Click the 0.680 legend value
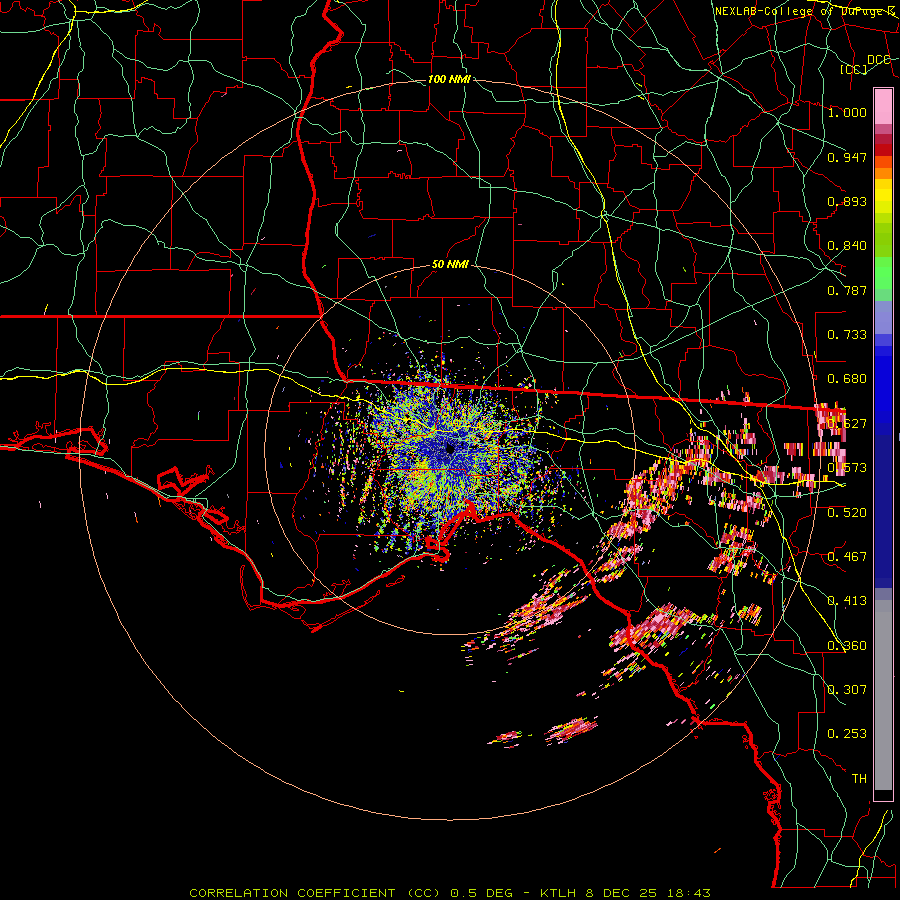This screenshot has width=900, height=900. 847,379
